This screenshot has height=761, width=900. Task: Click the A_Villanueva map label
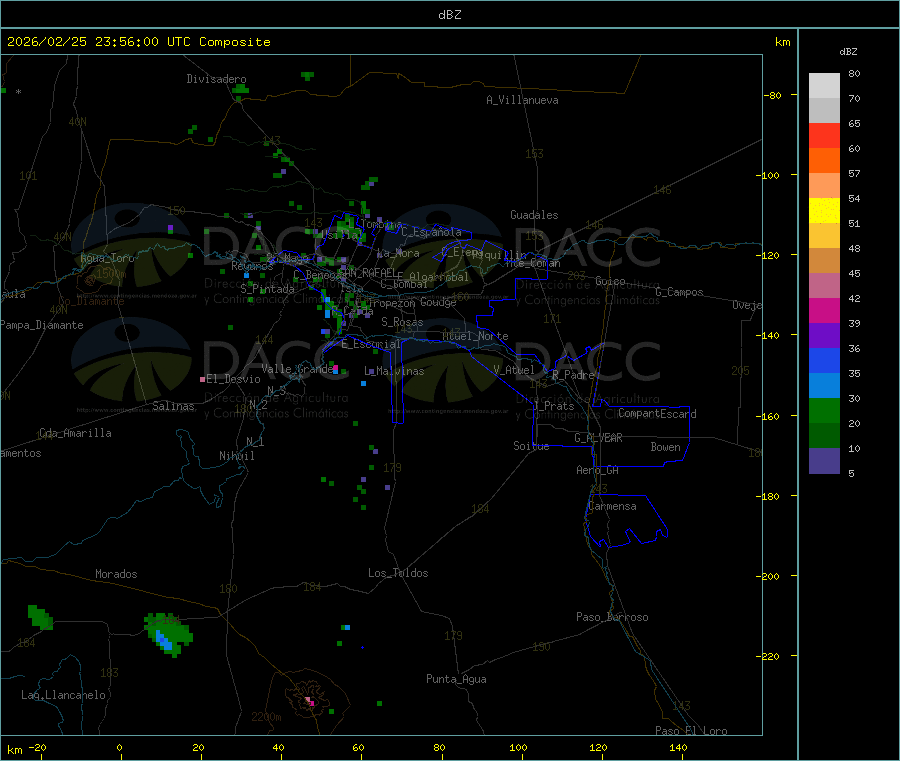click(x=522, y=100)
